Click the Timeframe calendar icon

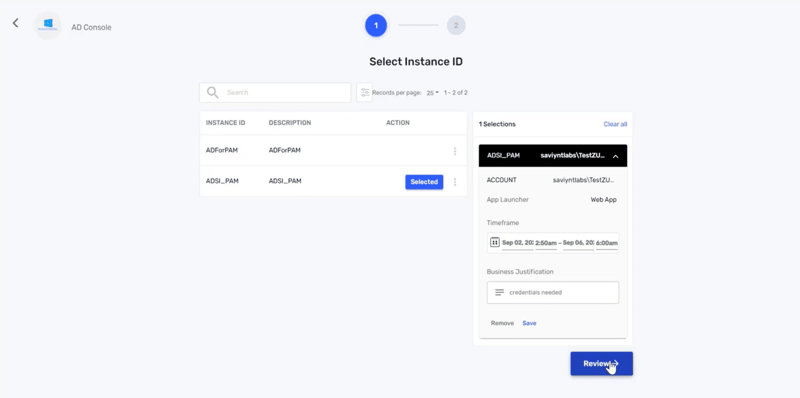[x=494, y=242]
